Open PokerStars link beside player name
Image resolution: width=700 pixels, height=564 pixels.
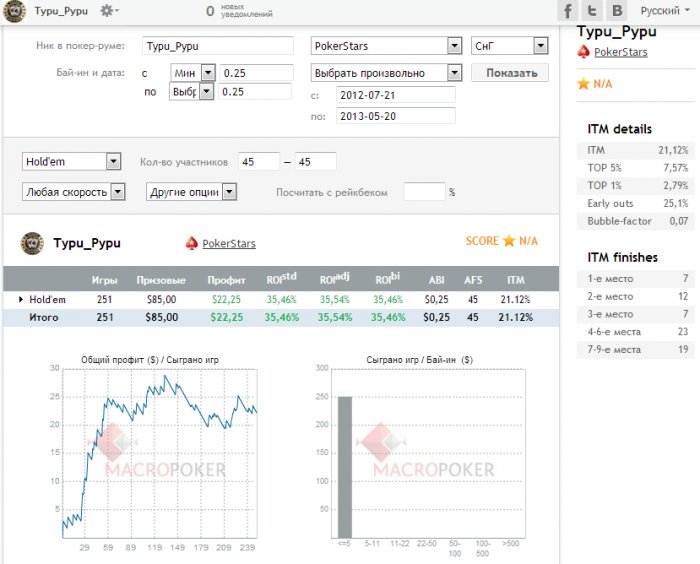tap(229, 244)
